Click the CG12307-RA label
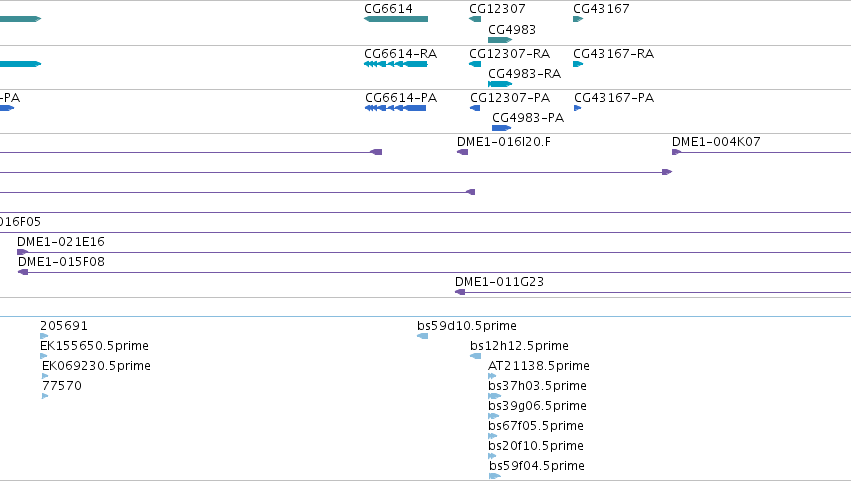The height and width of the screenshot is (481, 851). tap(510, 54)
